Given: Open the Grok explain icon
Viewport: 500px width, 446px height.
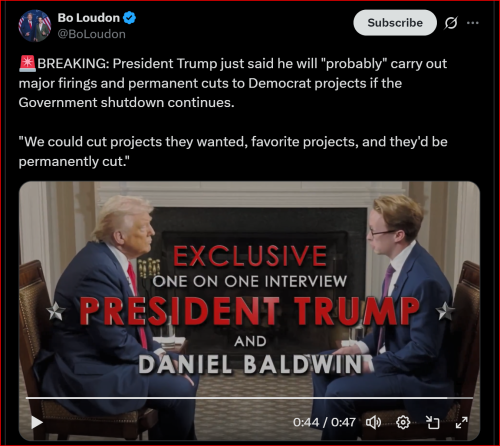Looking at the screenshot, I should coord(451,23).
